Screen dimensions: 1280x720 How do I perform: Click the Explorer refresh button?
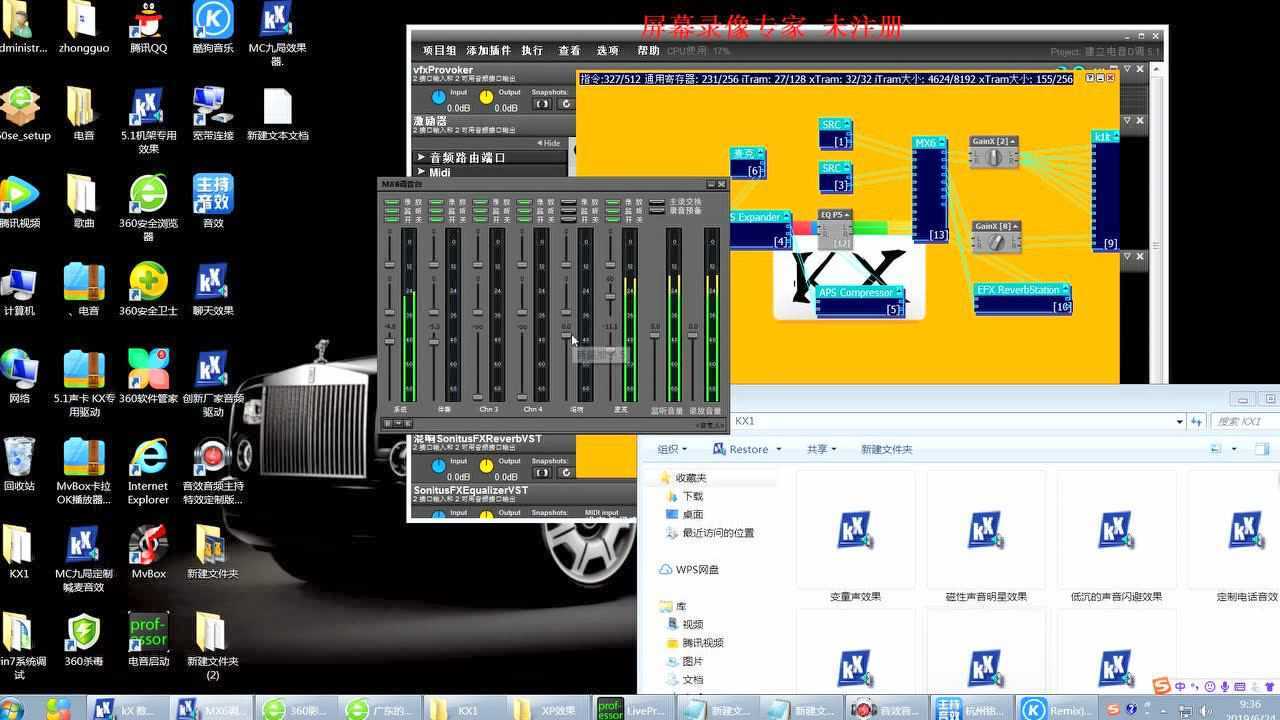(x=1196, y=422)
